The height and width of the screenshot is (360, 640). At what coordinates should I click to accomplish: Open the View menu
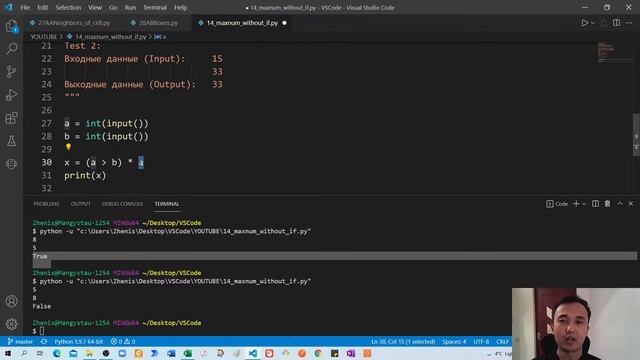click(x=95, y=7)
